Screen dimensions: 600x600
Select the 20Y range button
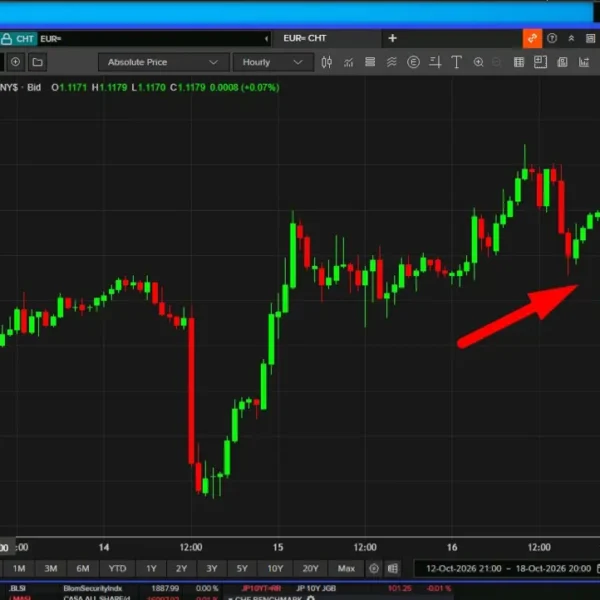(310, 568)
